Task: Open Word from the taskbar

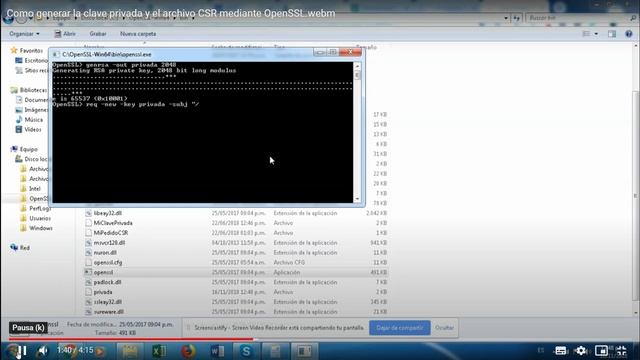Action: [x=217, y=351]
